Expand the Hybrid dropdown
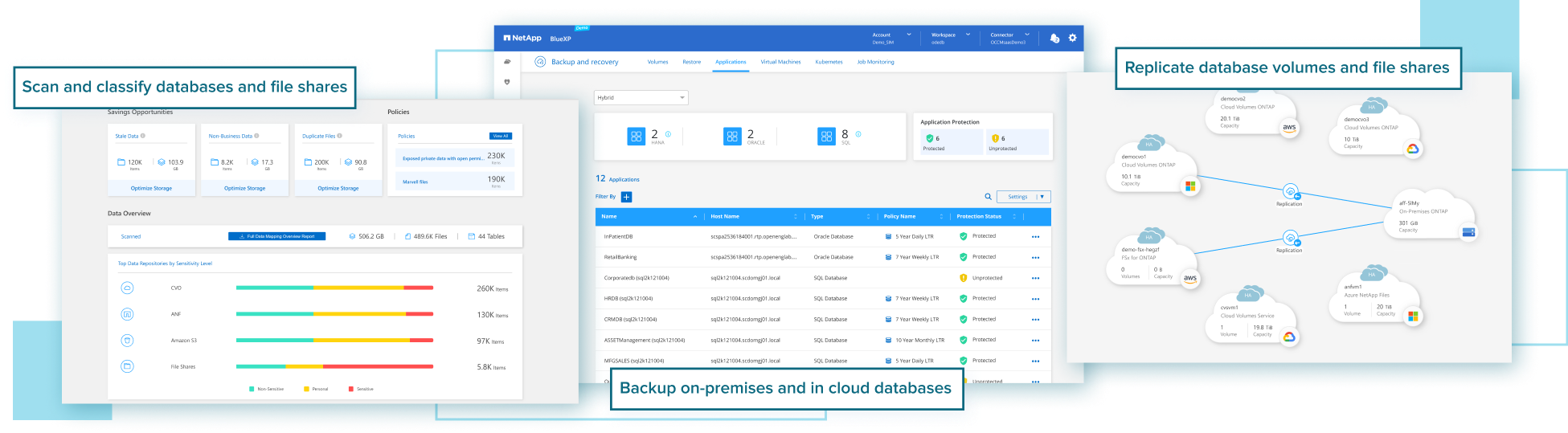 coord(641,98)
